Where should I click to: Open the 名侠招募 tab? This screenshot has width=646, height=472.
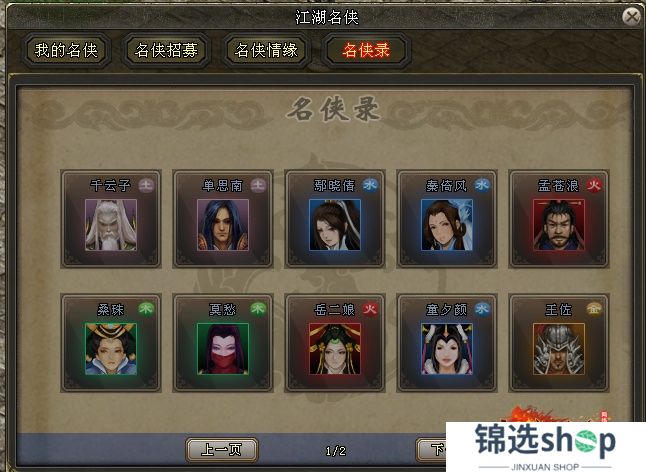[x=166, y=51]
